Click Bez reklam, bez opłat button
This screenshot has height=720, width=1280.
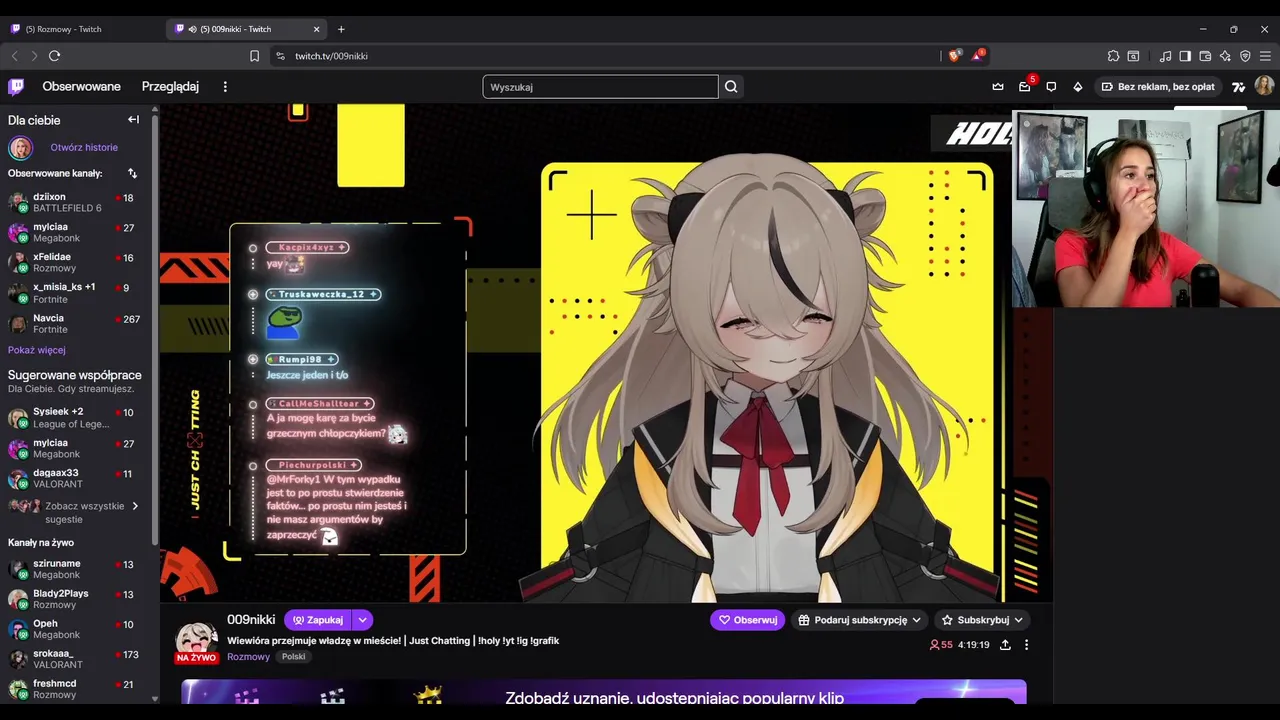coord(1158,87)
